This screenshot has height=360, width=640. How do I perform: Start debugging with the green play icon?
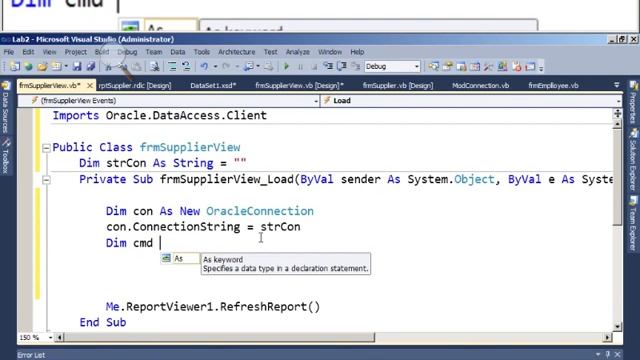click(x=287, y=66)
